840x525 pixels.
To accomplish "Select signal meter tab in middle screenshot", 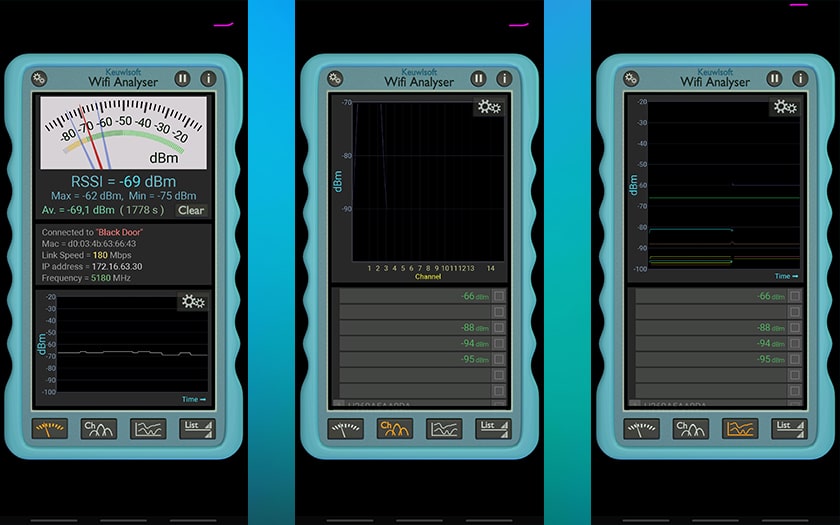I will 346,429.
